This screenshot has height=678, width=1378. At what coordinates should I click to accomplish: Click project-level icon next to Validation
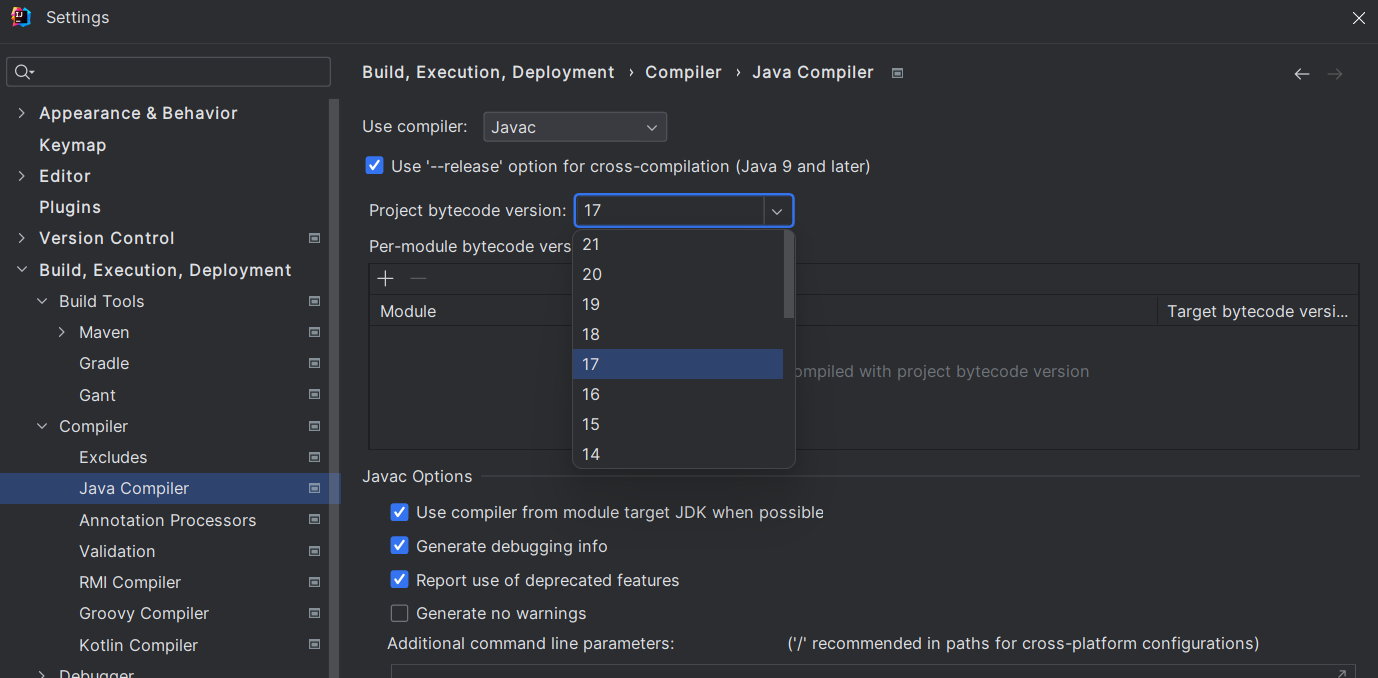click(315, 551)
